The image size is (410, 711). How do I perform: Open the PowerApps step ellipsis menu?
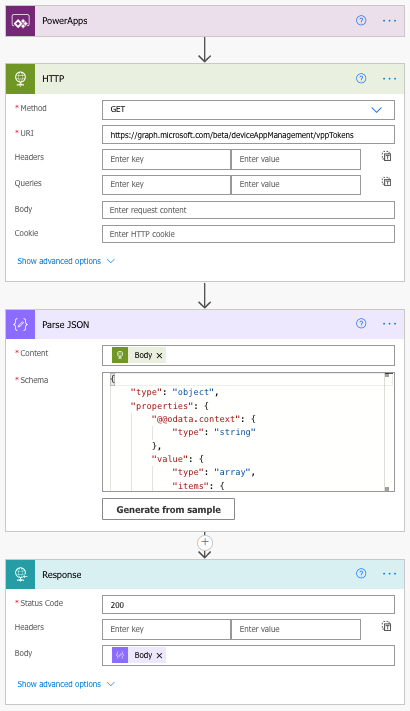pyautogui.click(x=389, y=21)
